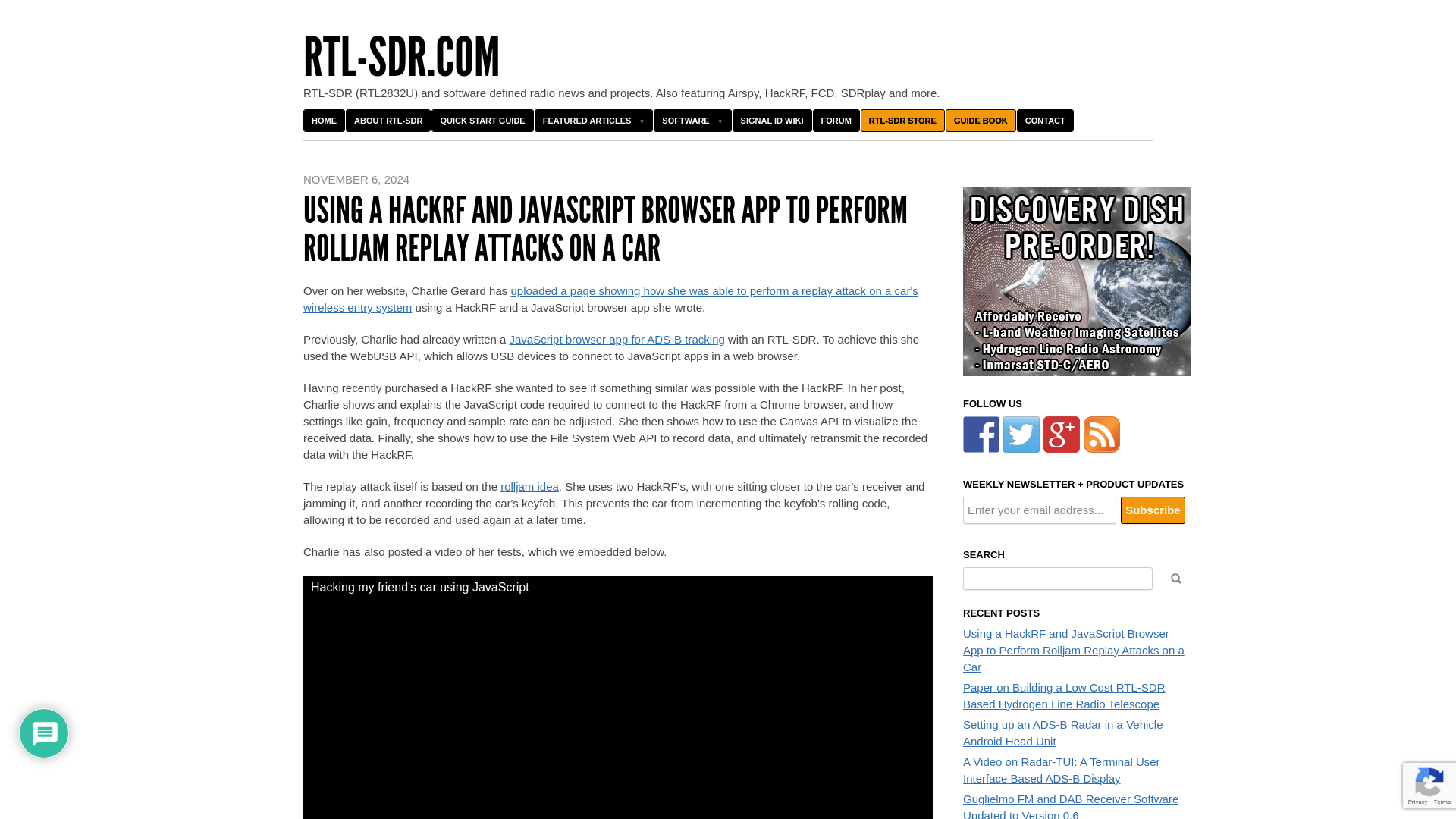Screen dimensions: 1456x819
Task: Click the RSS feed icon
Action: point(1101,434)
